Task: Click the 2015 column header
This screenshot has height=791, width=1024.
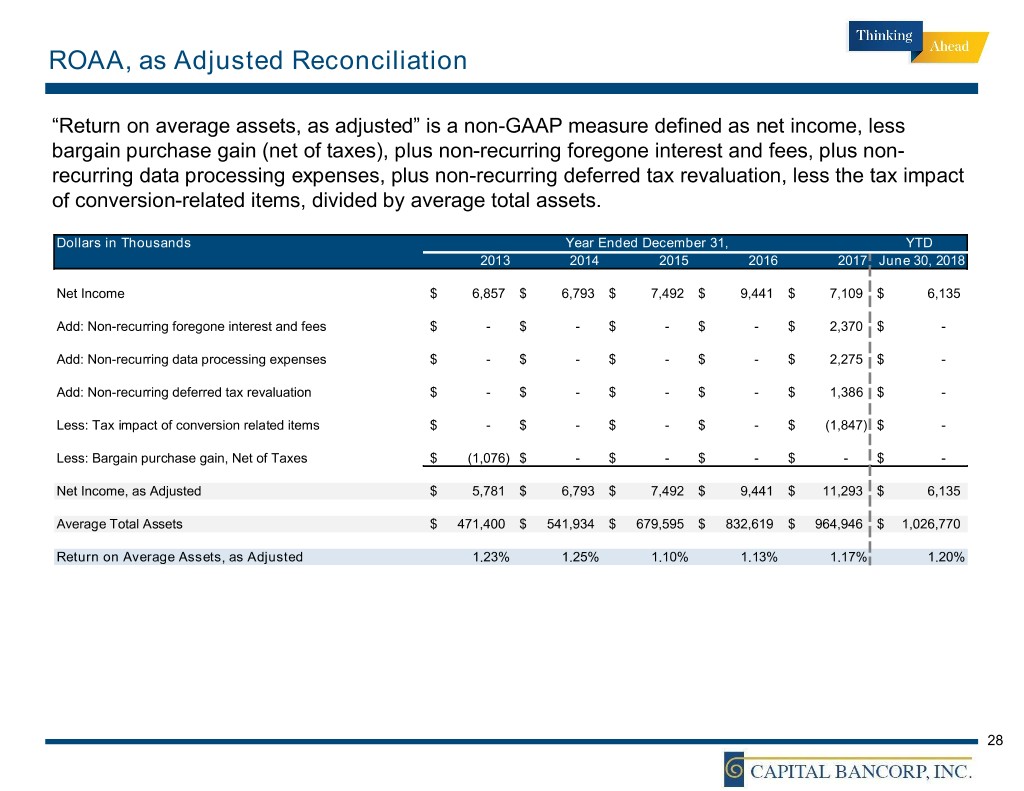Action: (x=673, y=260)
